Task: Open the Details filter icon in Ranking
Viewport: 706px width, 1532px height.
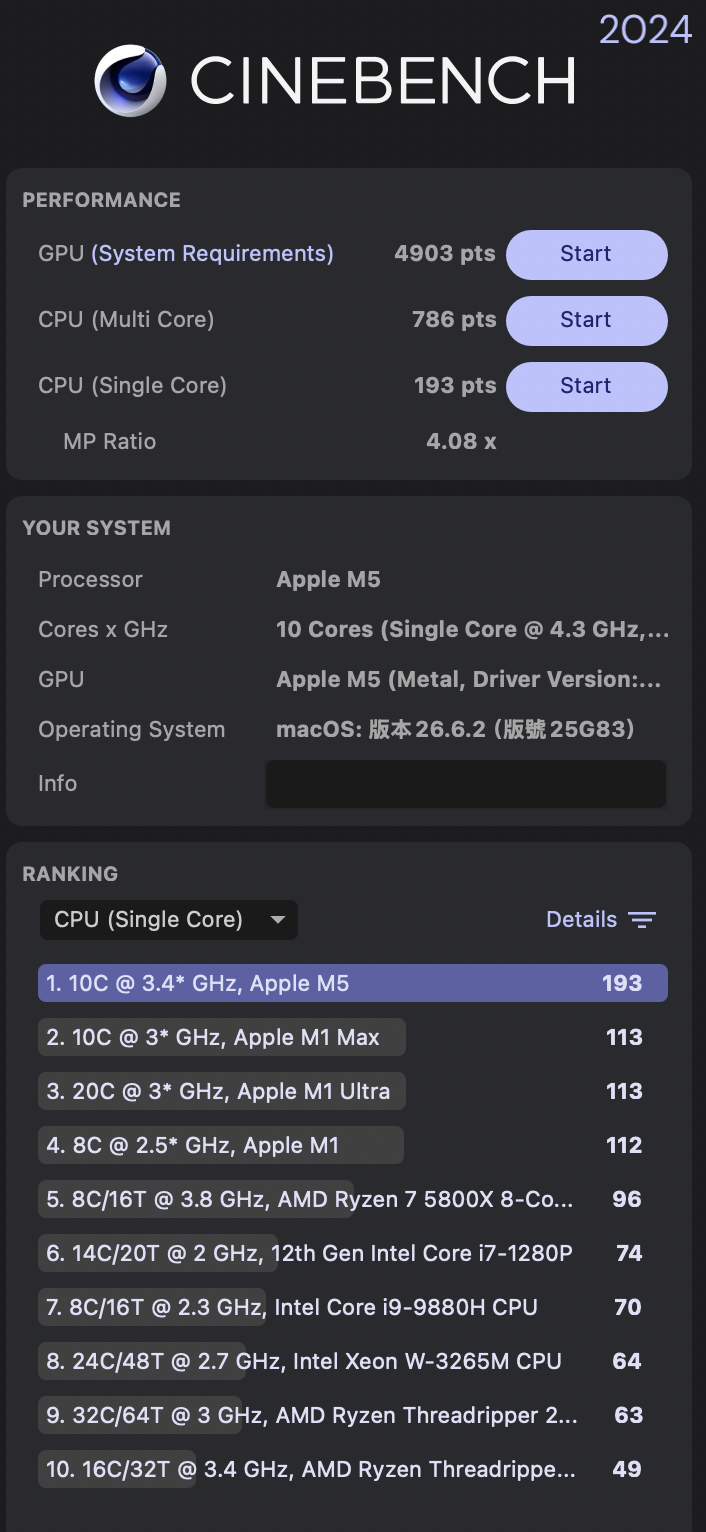Action: tap(642, 920)
